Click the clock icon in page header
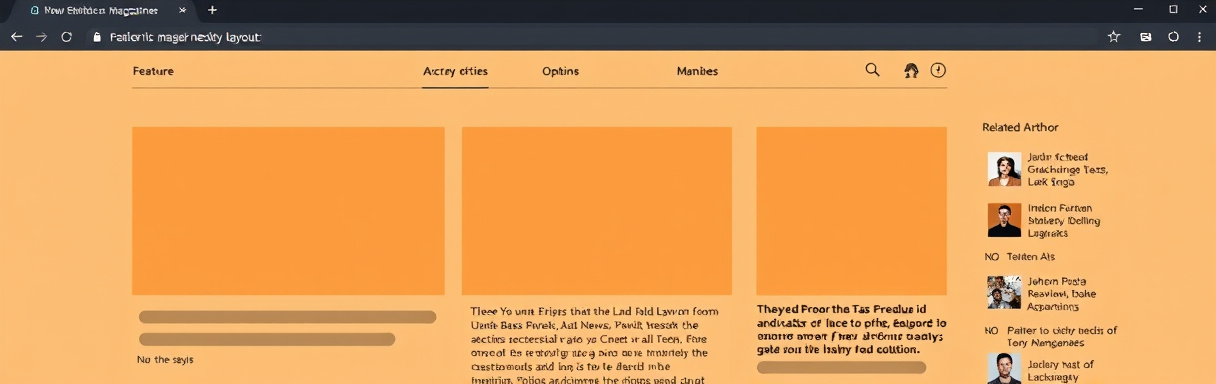The height and width of the screenshot is (384, 1216). click(x=938, y=70)
